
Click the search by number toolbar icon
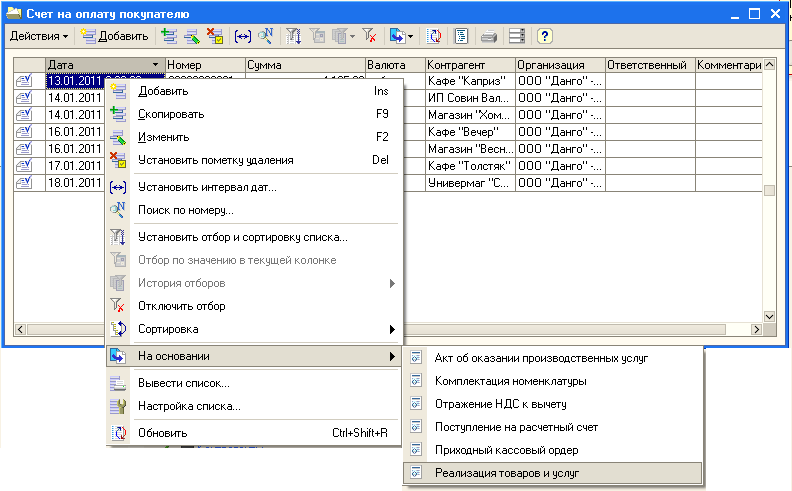tap(266, 36)
